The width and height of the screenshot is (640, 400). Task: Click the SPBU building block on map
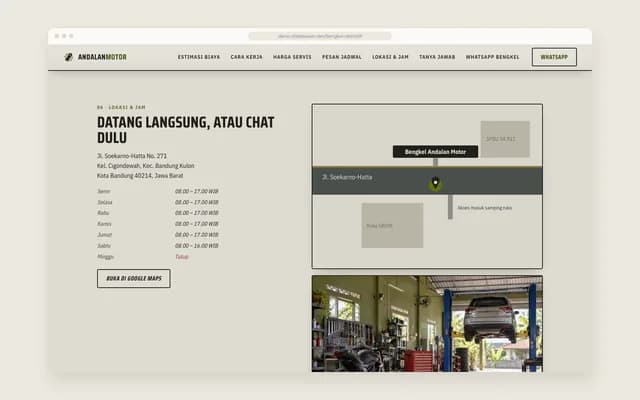click(x=505, y=139)
